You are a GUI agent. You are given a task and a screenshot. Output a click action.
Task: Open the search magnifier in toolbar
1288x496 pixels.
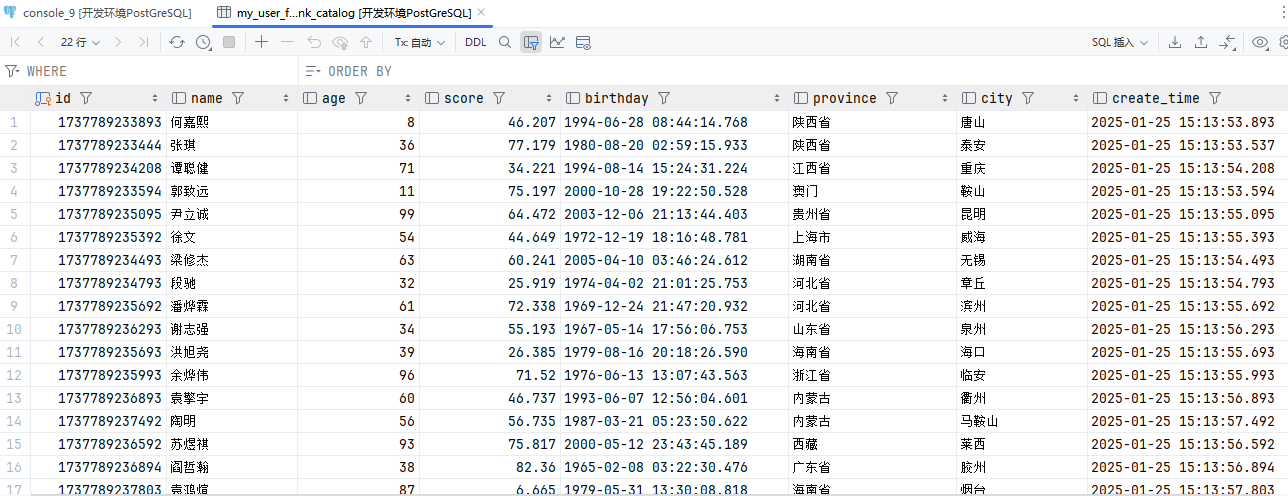pos(505,42)
